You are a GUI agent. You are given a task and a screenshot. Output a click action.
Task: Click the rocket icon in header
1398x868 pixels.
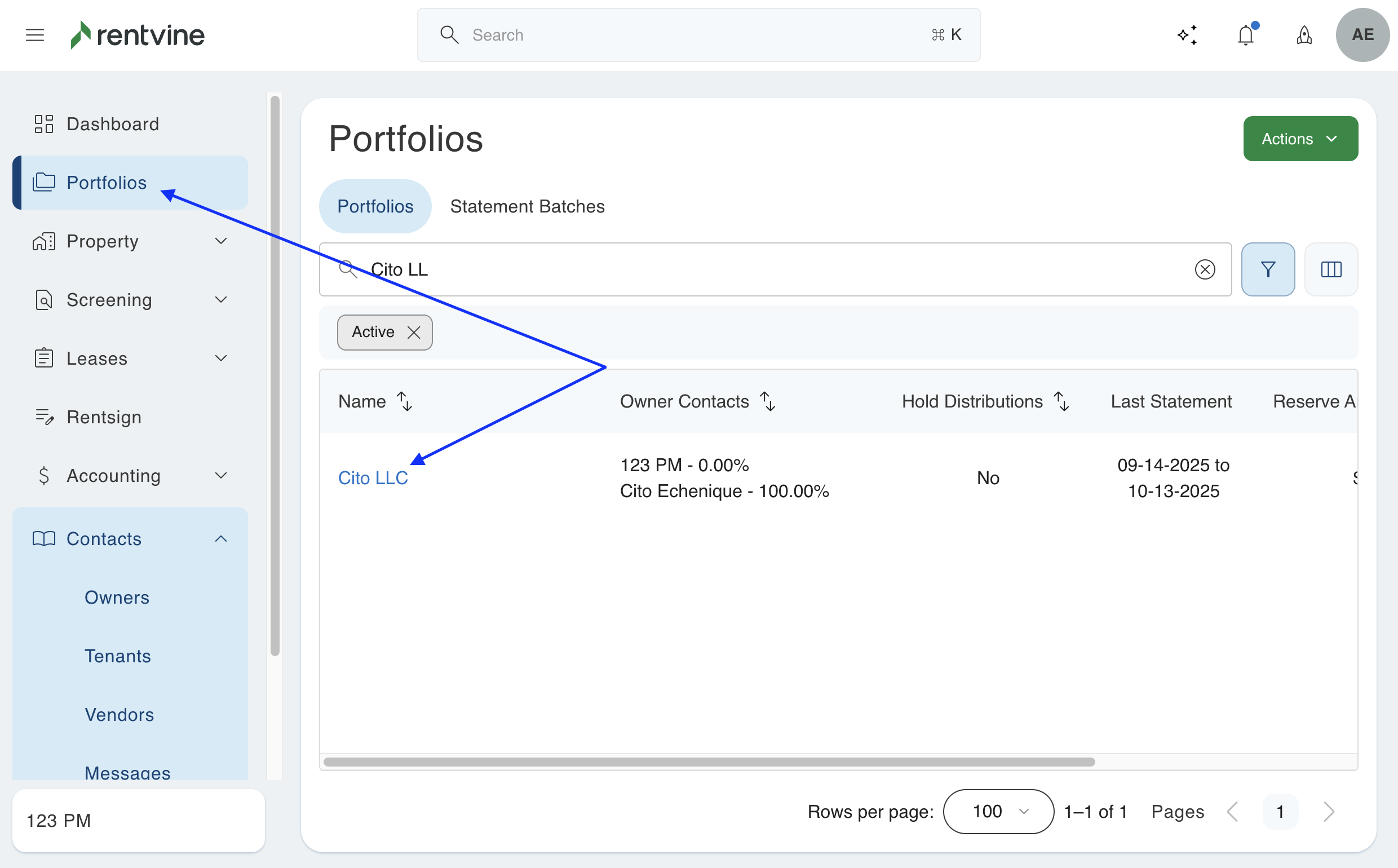pos(1304,35)
